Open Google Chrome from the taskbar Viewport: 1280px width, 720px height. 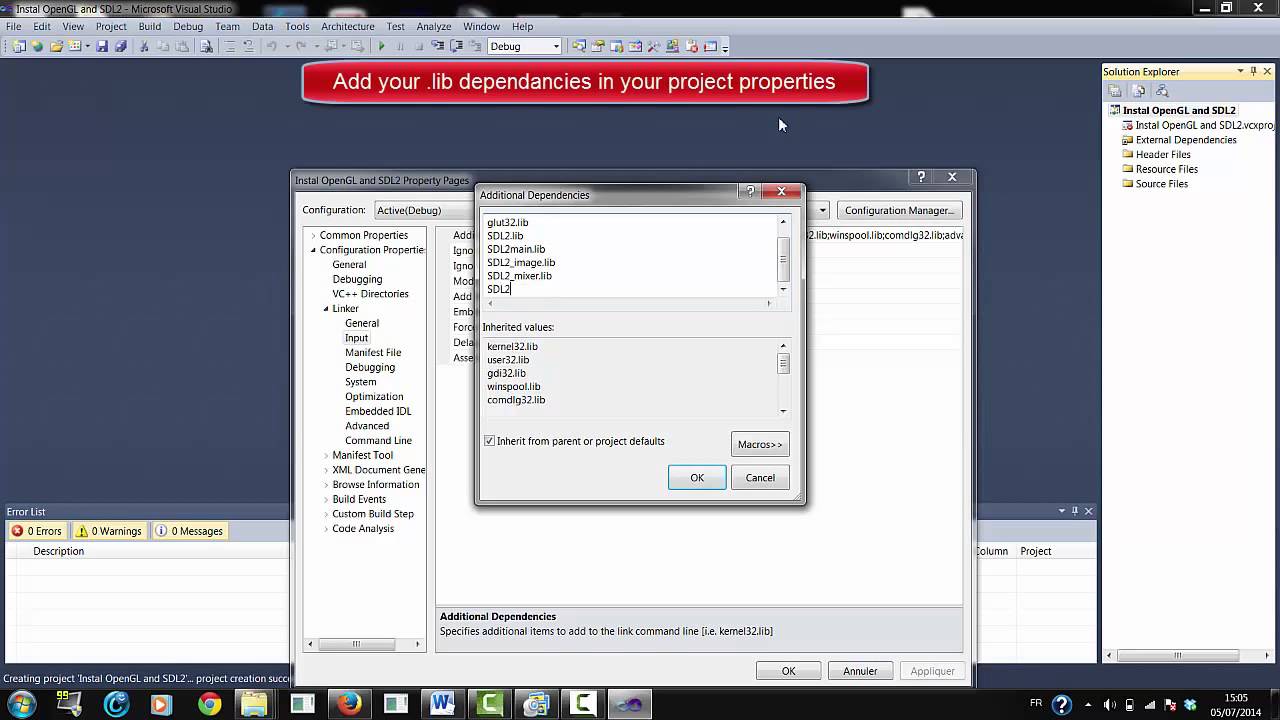point(209,704)
